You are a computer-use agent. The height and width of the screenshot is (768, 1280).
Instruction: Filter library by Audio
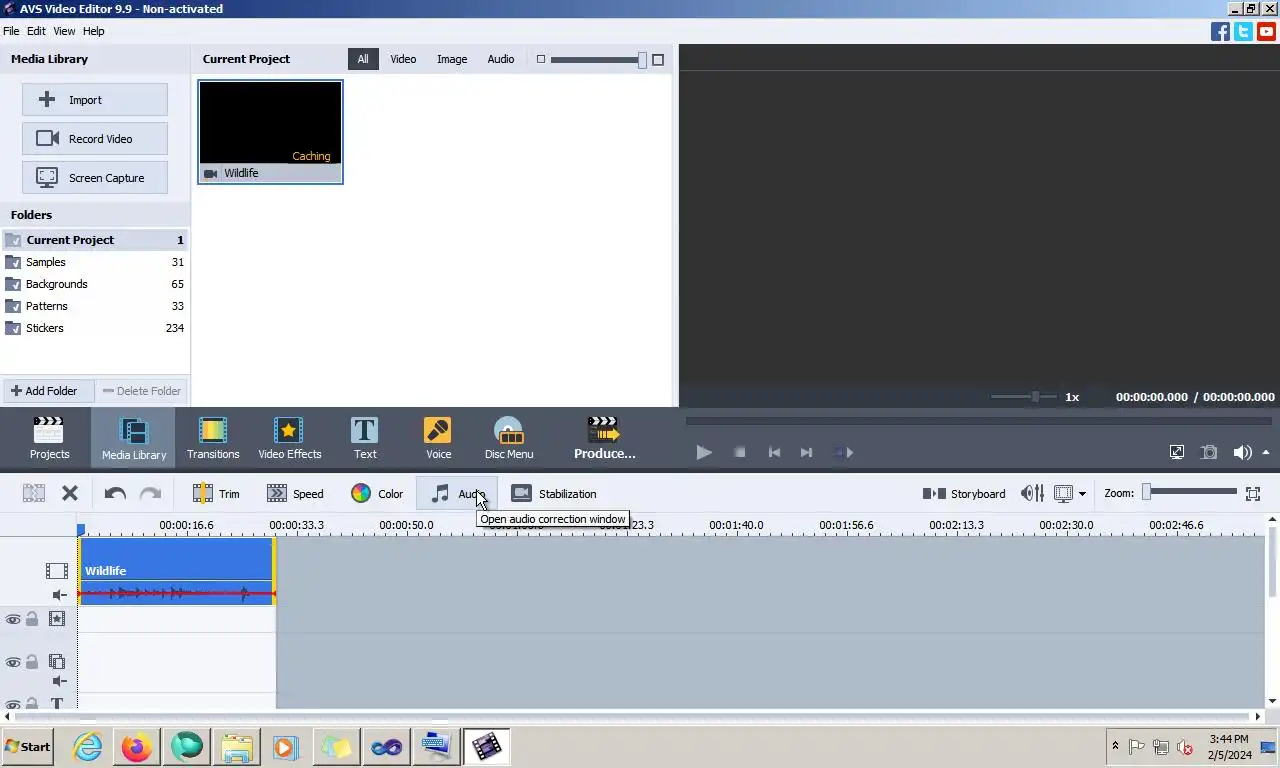[x=501, y=59]
